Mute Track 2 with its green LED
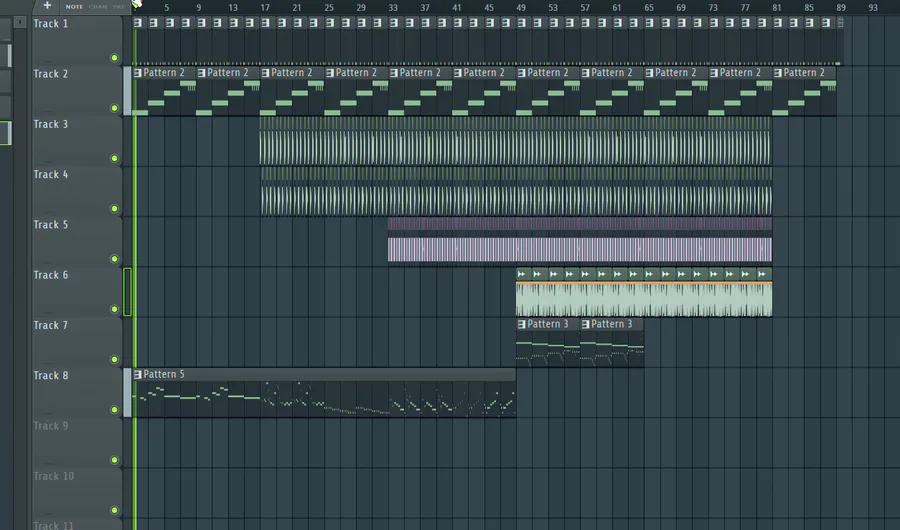Viewport: 900px width, 530px height. tap(114, 108)
